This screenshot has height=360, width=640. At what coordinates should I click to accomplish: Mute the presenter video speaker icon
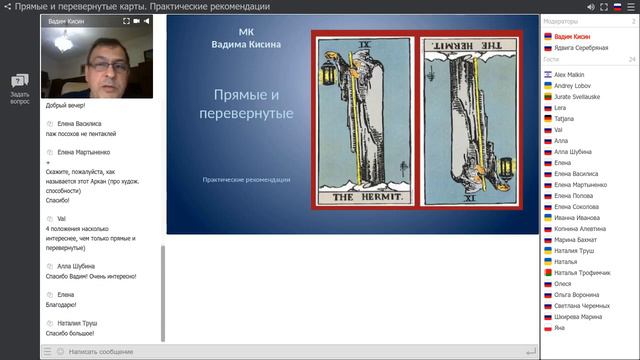(146, 21)
